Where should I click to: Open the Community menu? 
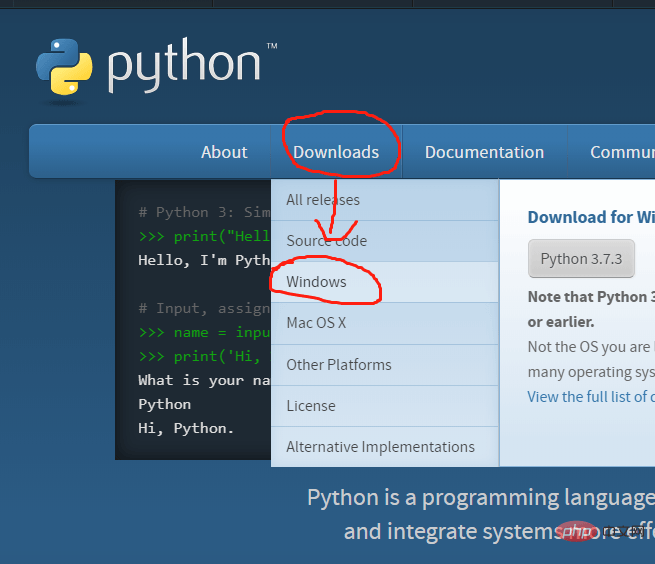(x=622, y=152)
